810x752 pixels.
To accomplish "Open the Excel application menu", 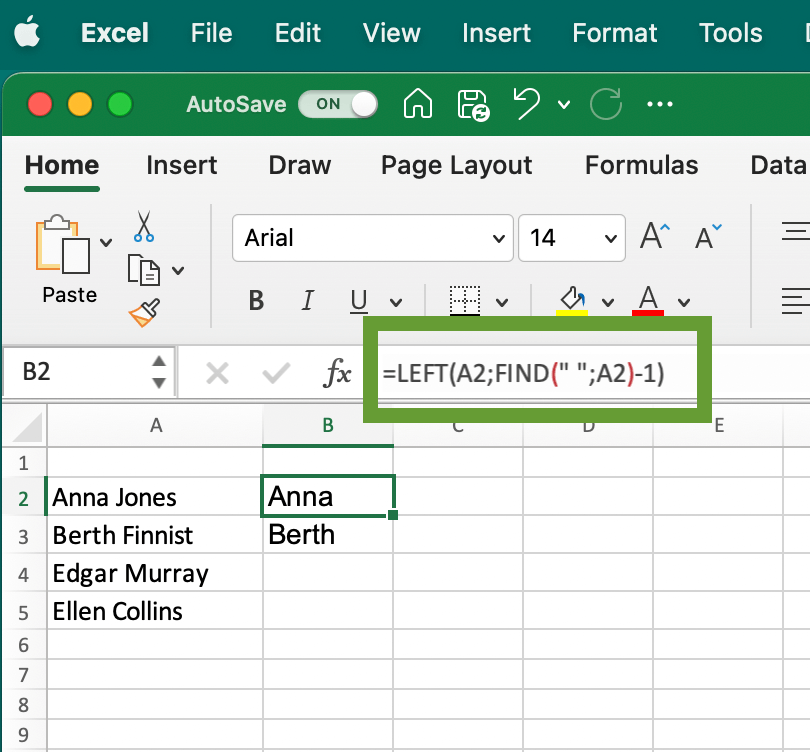I will [115, 33].
